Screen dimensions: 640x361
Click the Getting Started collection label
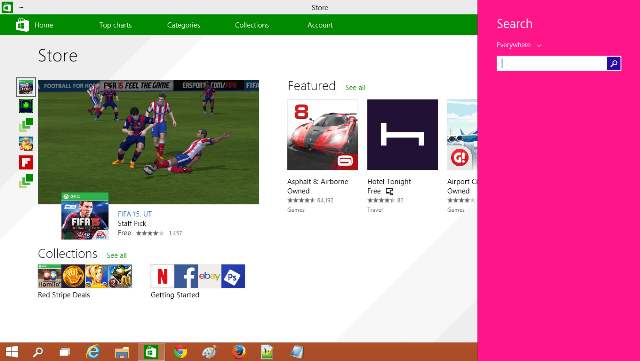pyautogui.click(x=175, y=295)
